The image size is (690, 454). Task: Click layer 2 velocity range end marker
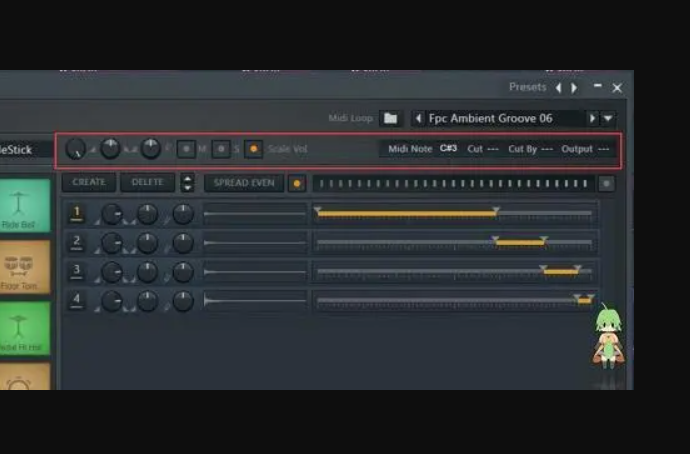tap(544, 239)
